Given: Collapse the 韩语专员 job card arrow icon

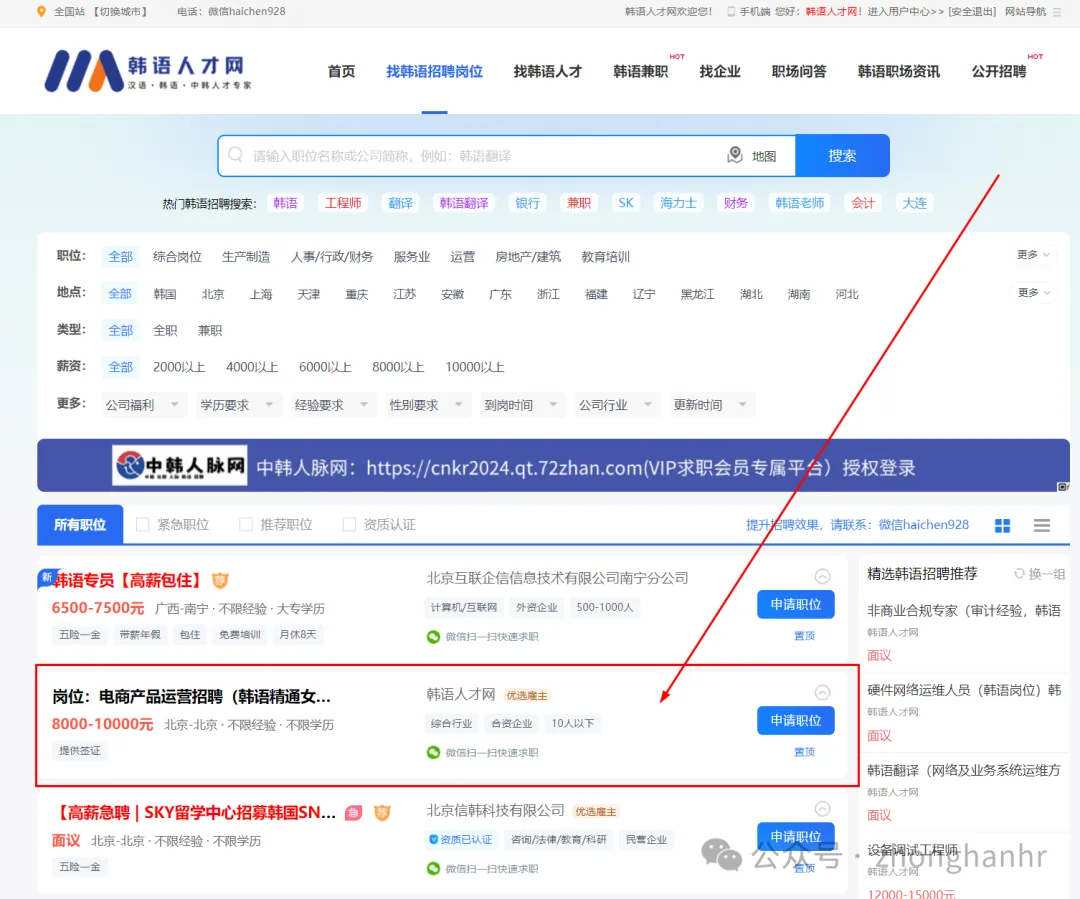Looking at the screenshot, I should (x=822, y=577).
